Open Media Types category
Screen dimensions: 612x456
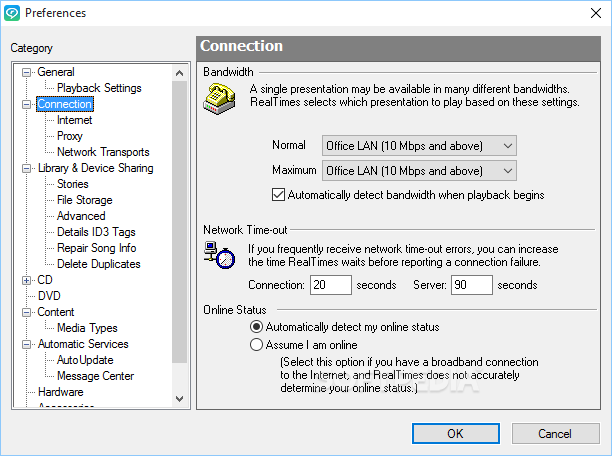87,328
